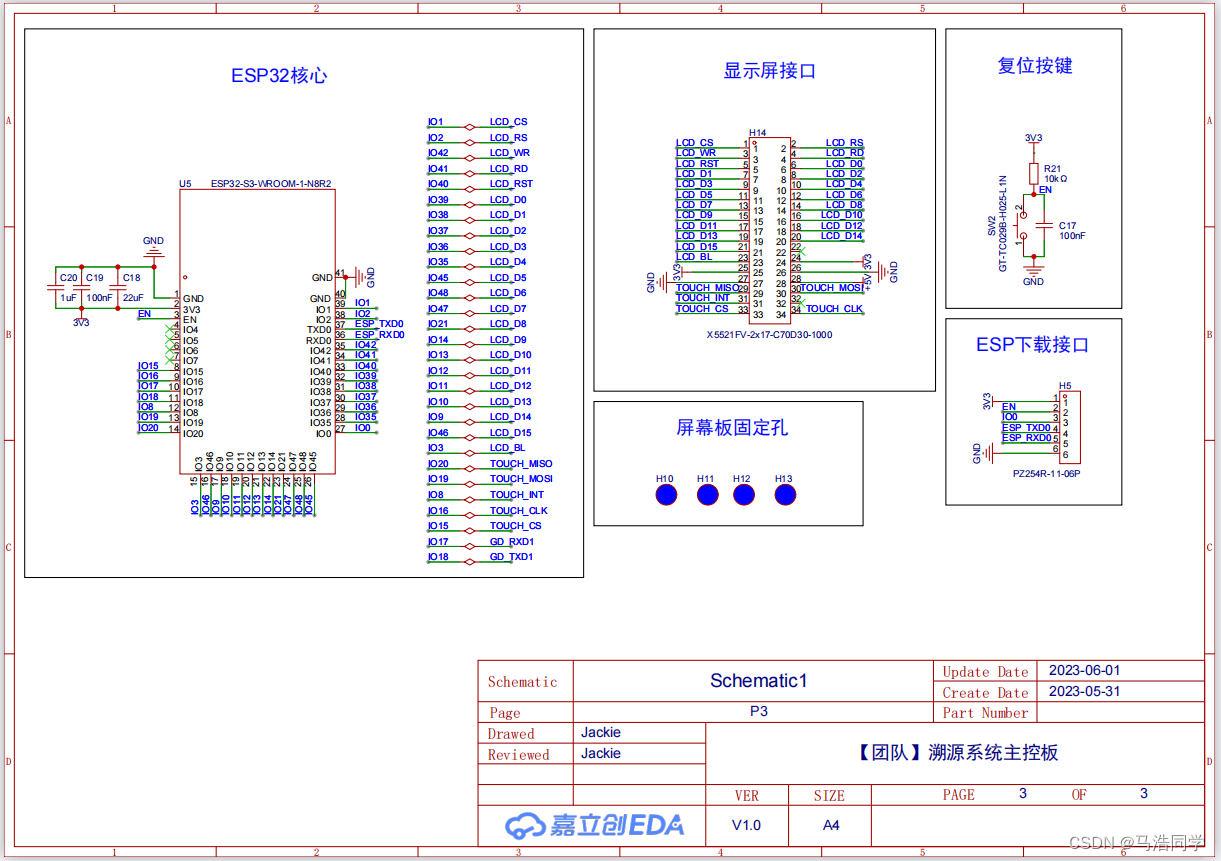The image size is (1221, 861).
Task: Select the LCD_CS net label on IO1
Action: coord(508,121)
